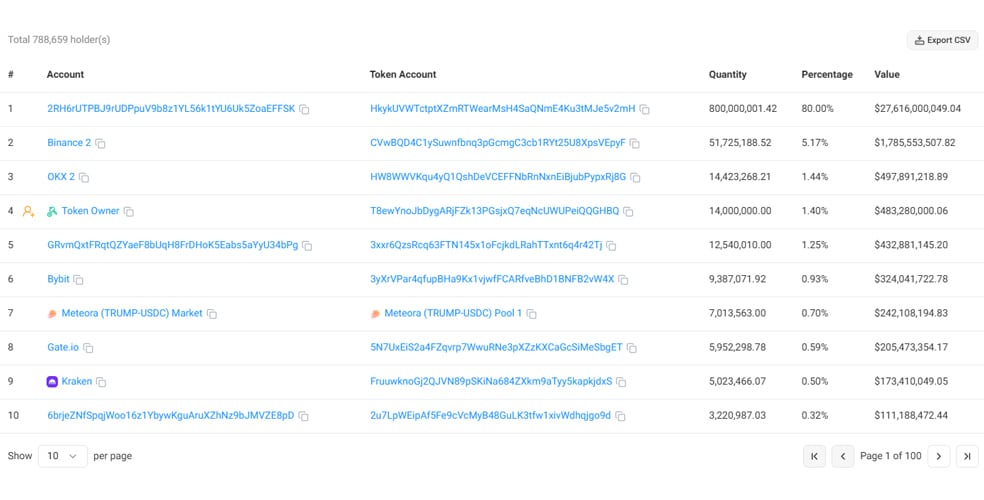Copy account address GRvmQxtFRqtQ in row 5

[308, 246]
